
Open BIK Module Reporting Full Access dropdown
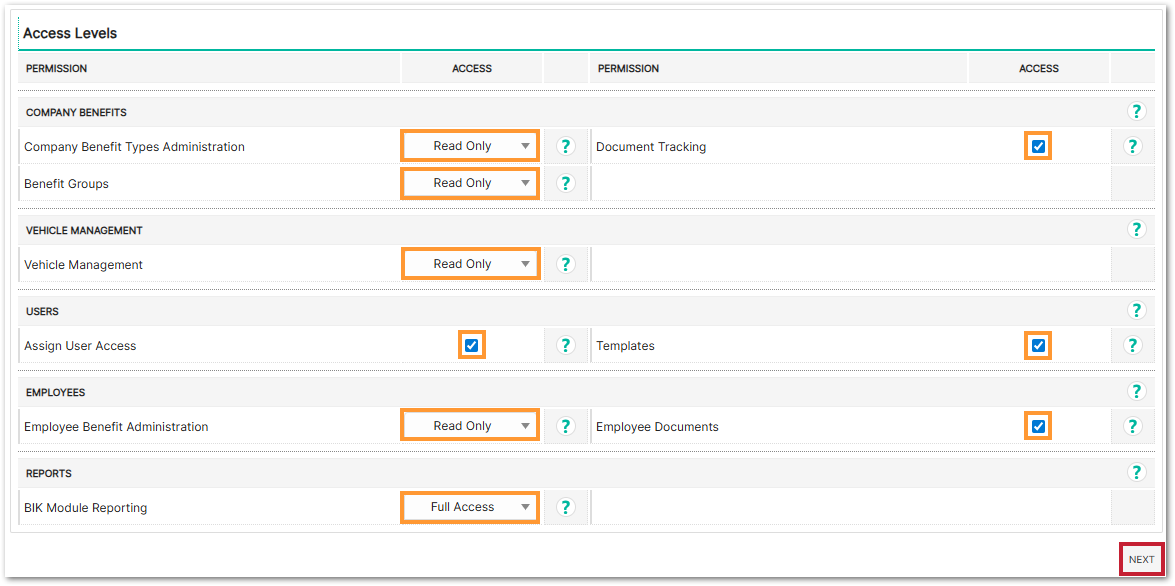470,508
